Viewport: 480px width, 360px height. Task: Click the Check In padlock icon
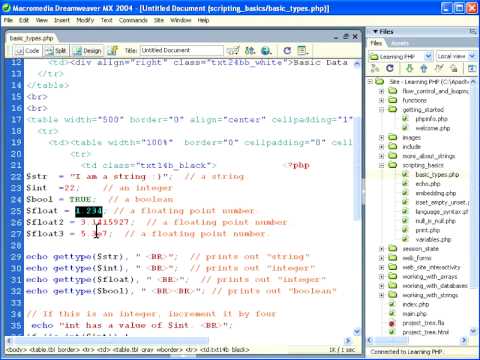[453, 68]
